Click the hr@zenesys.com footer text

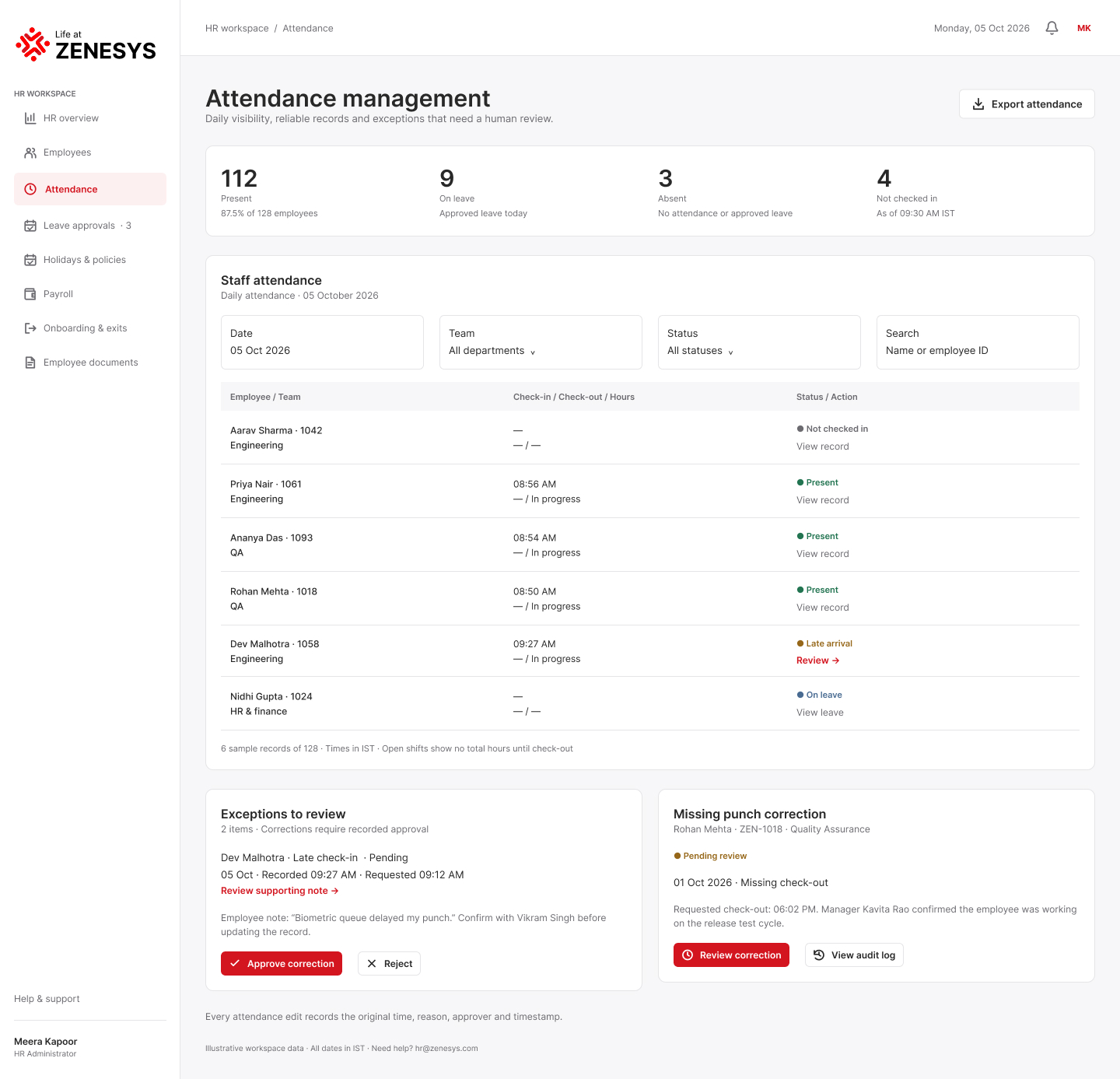(446, 1049)
